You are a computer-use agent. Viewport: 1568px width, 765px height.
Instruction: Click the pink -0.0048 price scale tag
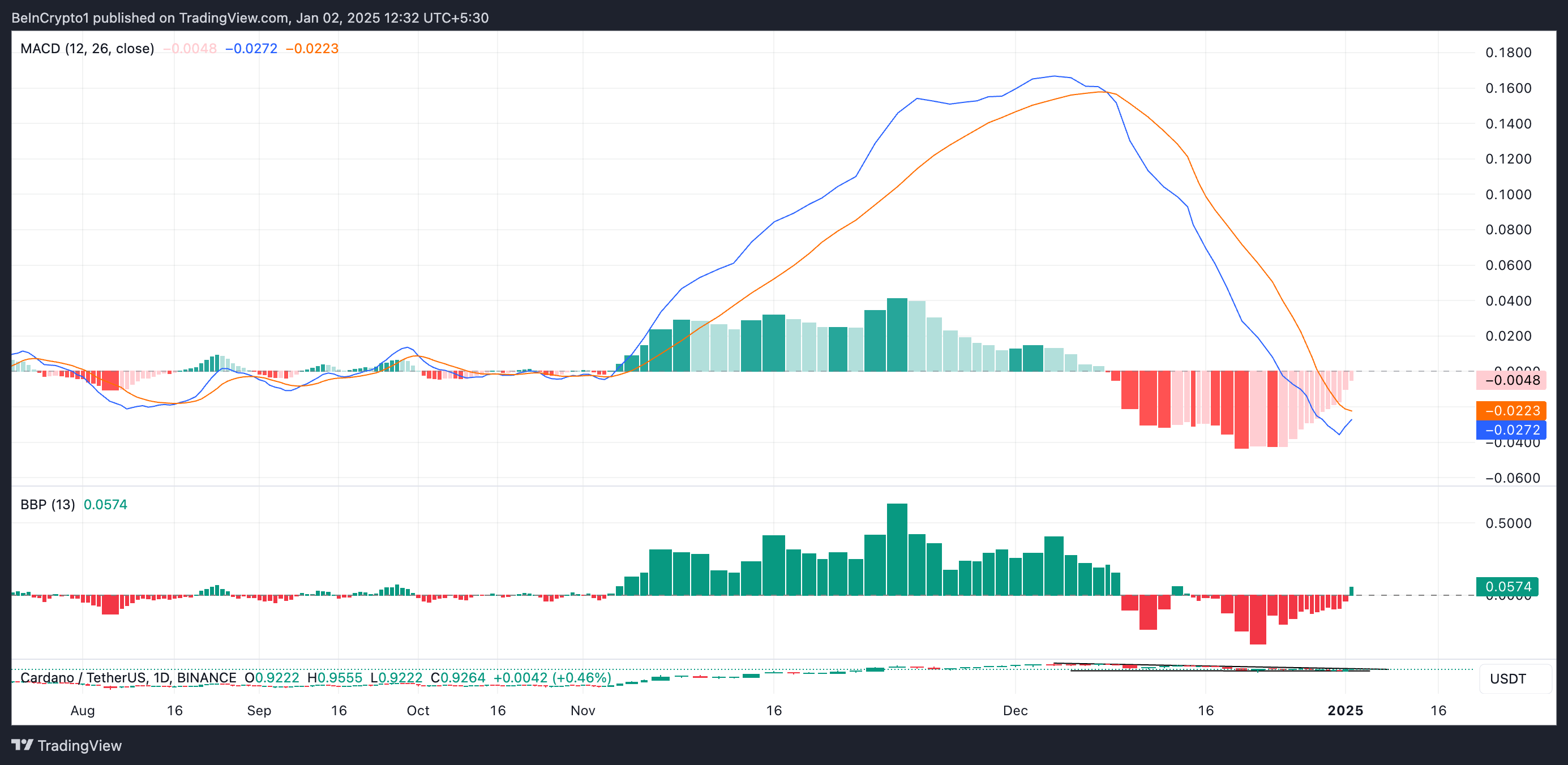point(1511,380)
